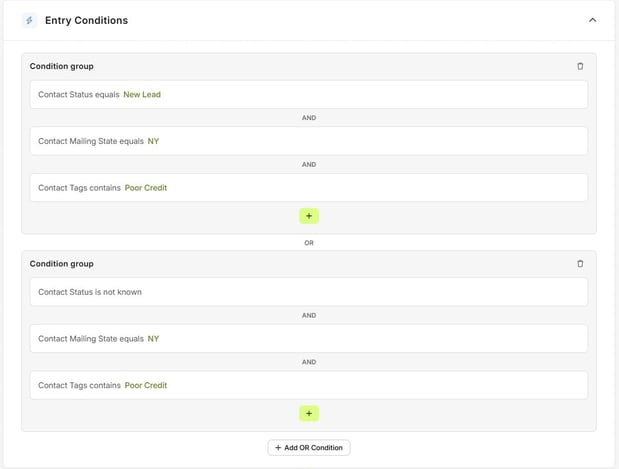Click the Entry Conditions lightning icon
Screen dimensions: 619x469
(x=29, y=20)
